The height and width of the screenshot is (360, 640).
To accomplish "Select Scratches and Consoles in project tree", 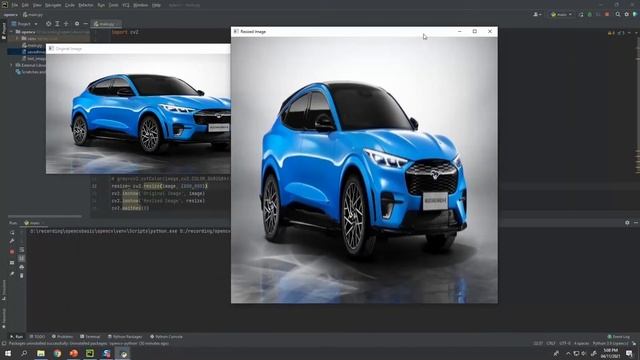I will click(31, 72).
